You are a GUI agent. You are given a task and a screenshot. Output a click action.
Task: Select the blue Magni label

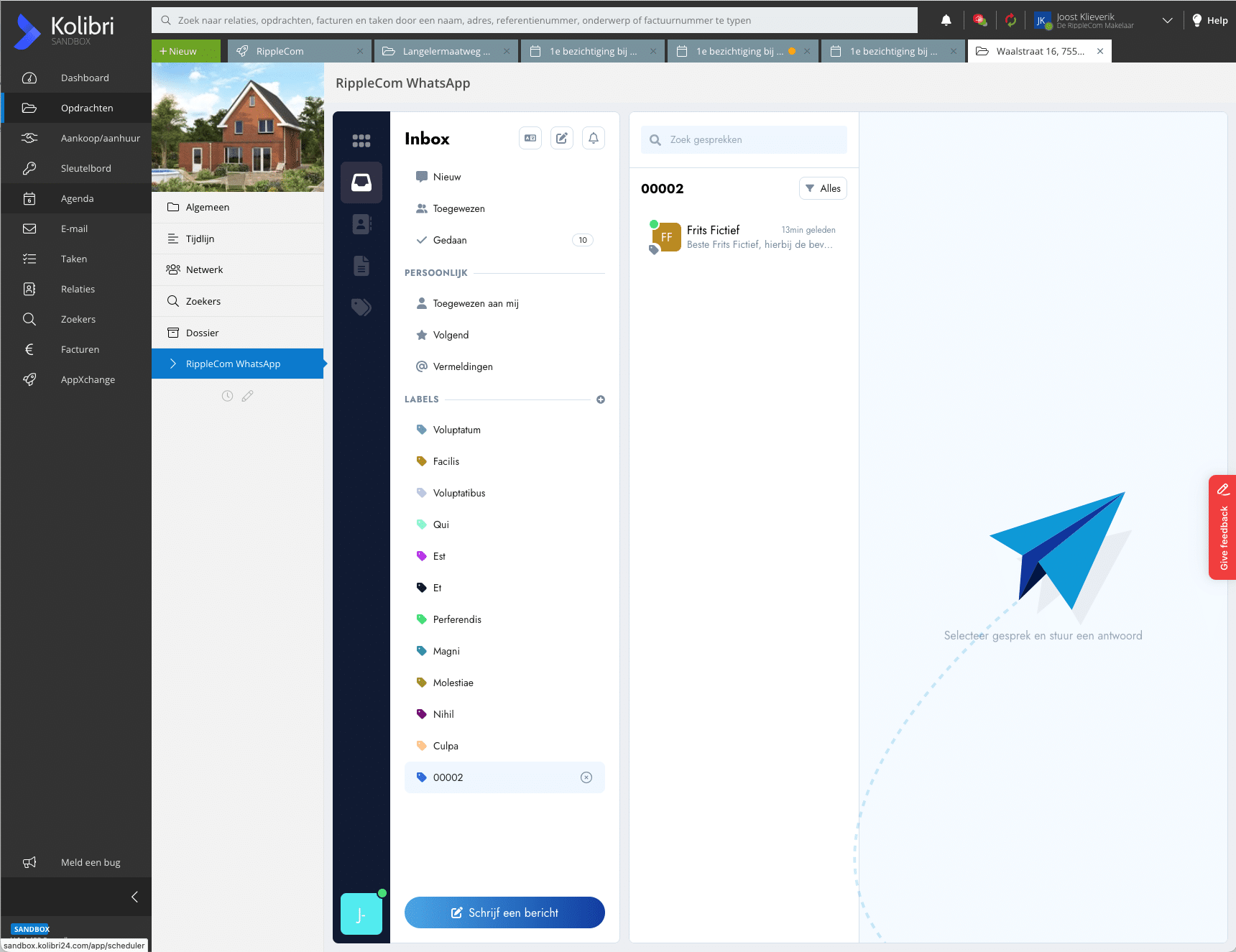(446, 651)
